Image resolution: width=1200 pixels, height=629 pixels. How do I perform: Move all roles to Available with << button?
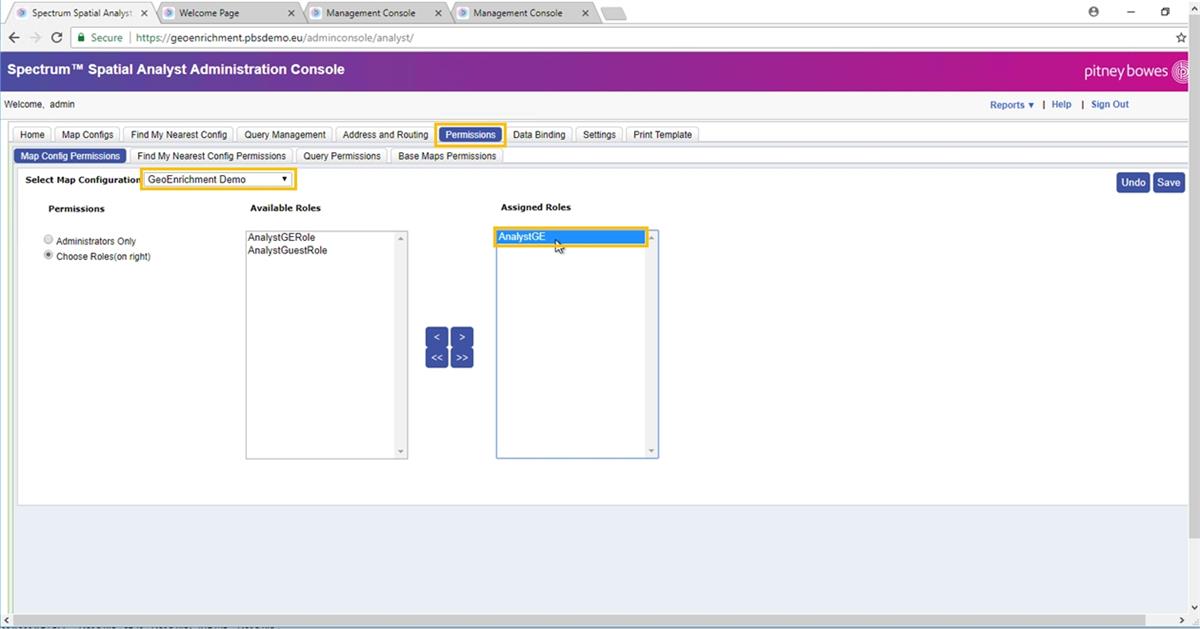pos(437,357)
